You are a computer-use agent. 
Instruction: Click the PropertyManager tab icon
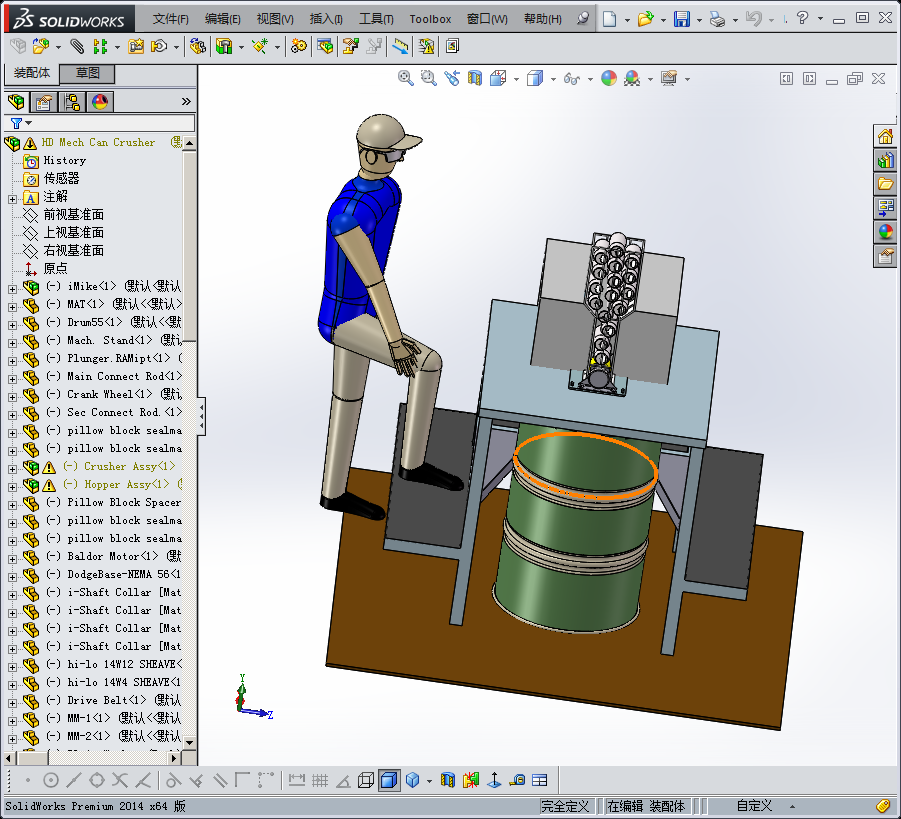click(44, 101)
